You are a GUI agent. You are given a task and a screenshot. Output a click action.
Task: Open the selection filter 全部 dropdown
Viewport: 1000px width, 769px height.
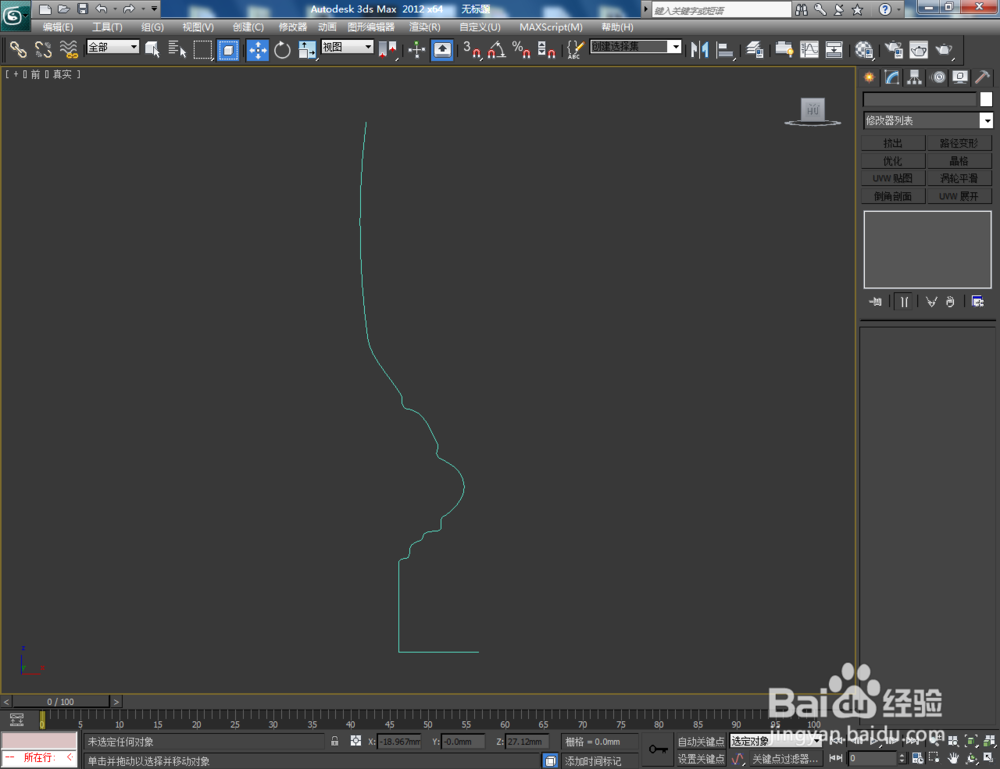pyautogui.click(x=113, y=47)
